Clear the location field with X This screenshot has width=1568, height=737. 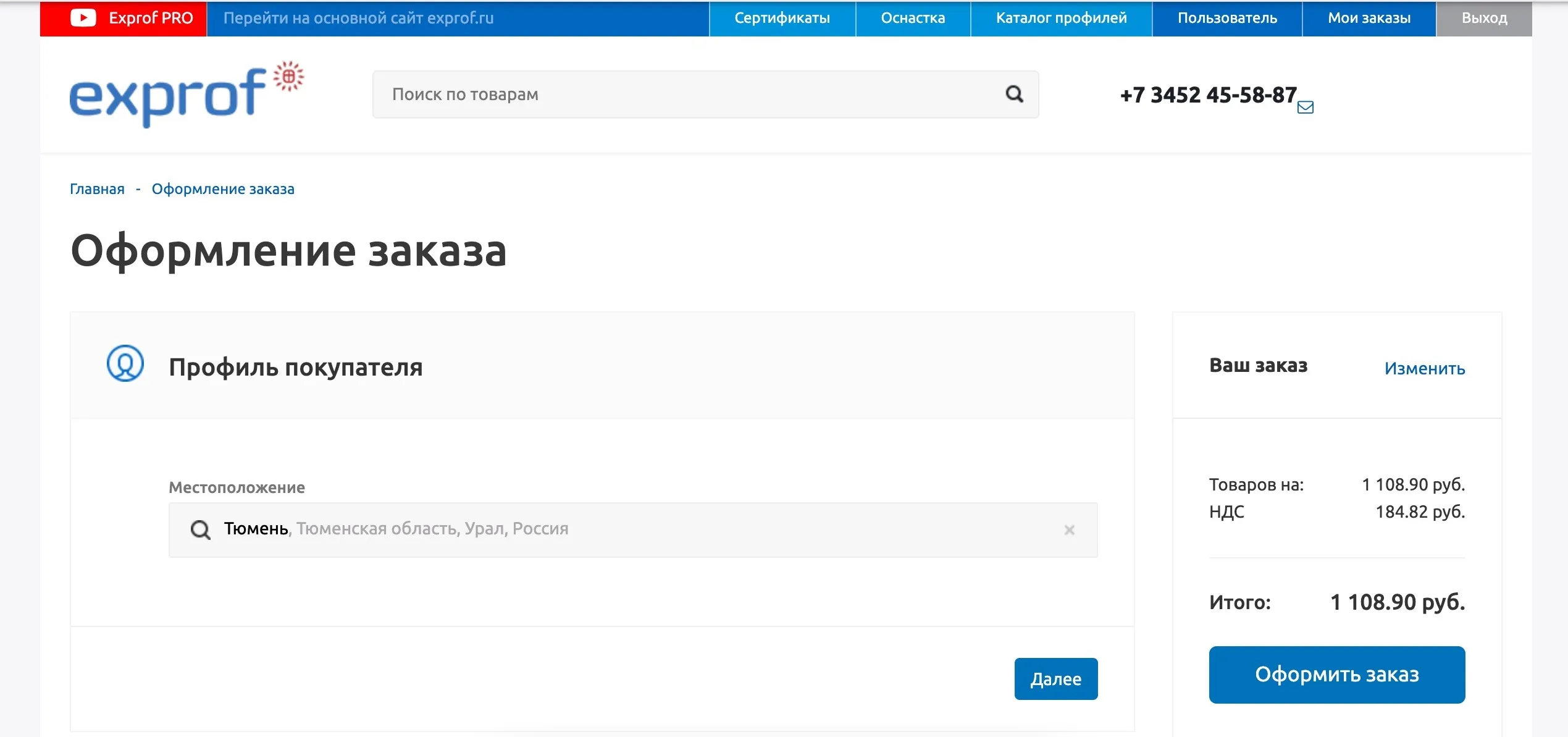pyautogui.click(x=1070, y=530)
